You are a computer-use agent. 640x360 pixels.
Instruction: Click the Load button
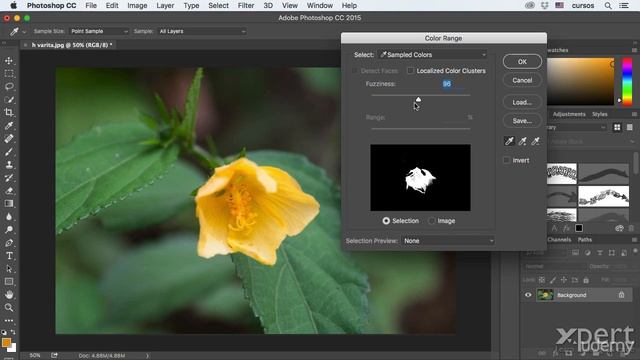522,102
